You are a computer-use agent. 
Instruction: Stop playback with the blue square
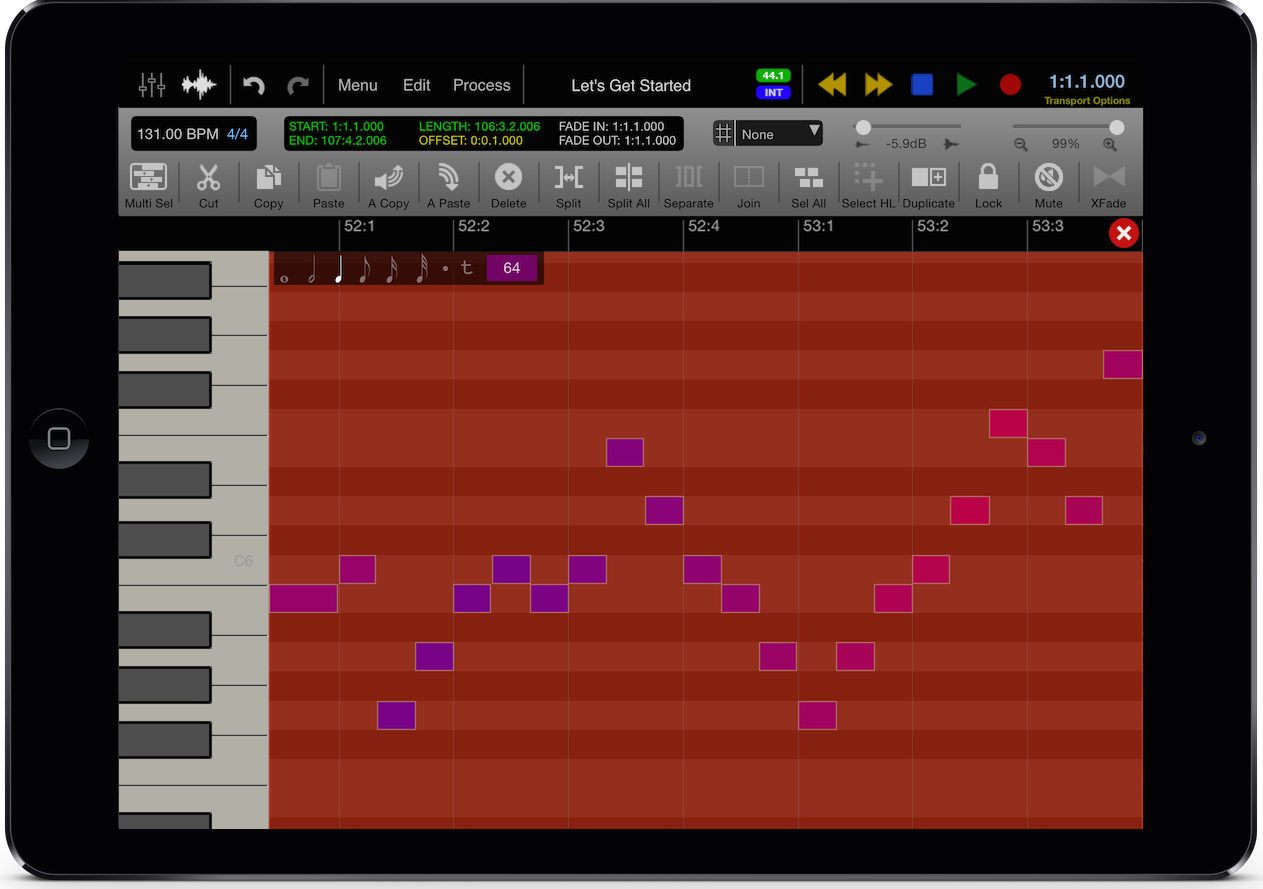pyautogui.click(x=922, y=85)
